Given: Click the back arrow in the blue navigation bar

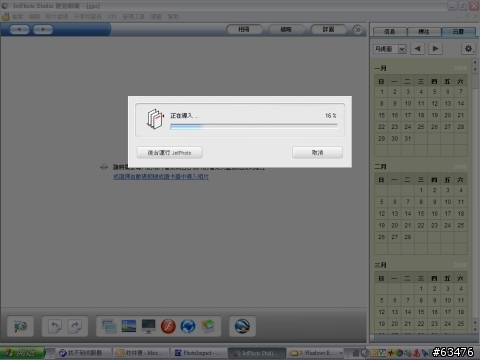Looking at the screenshot, I should click(19, 30).
